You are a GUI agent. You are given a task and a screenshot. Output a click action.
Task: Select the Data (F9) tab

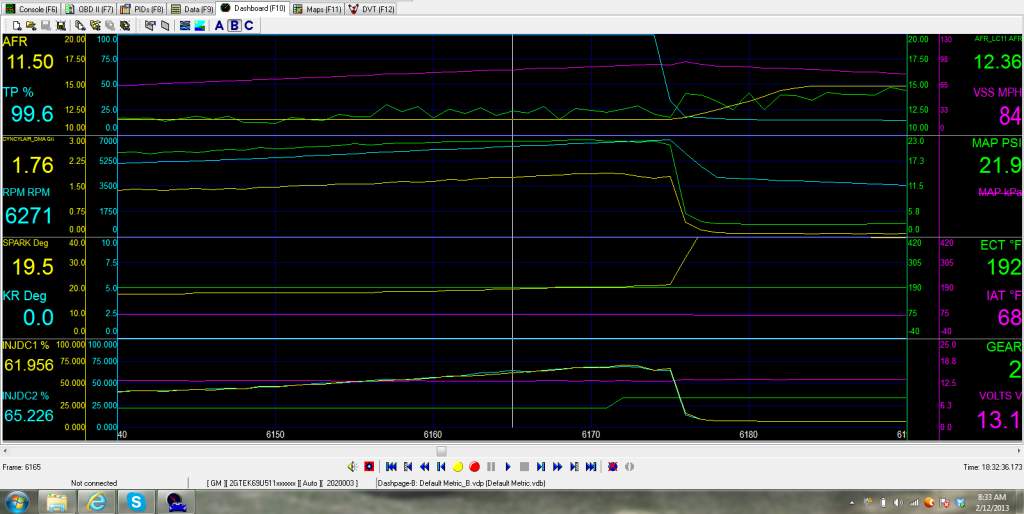pyautogui.click(x=192, y=9)
